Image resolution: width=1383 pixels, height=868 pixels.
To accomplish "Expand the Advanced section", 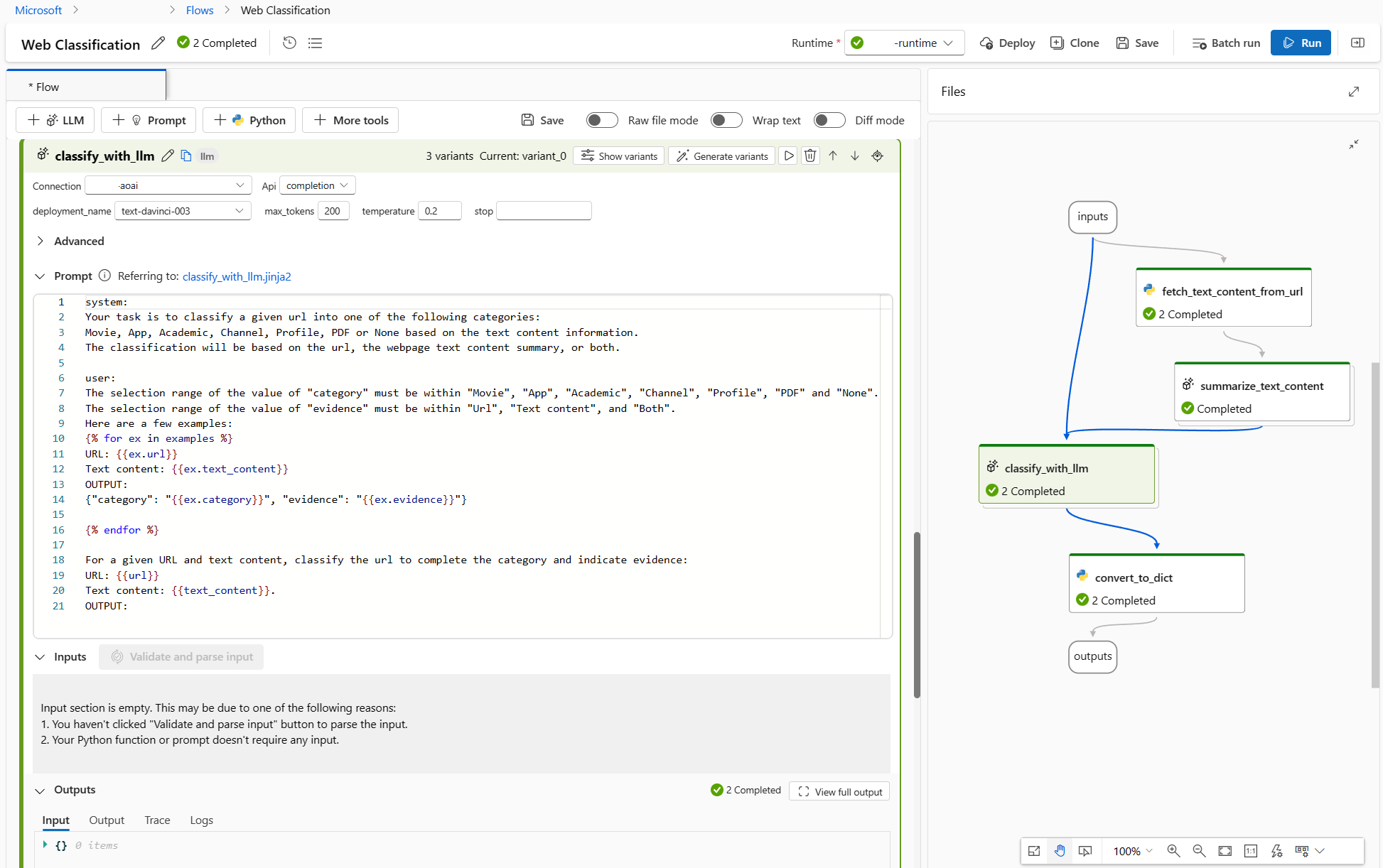I will [41, 241].
